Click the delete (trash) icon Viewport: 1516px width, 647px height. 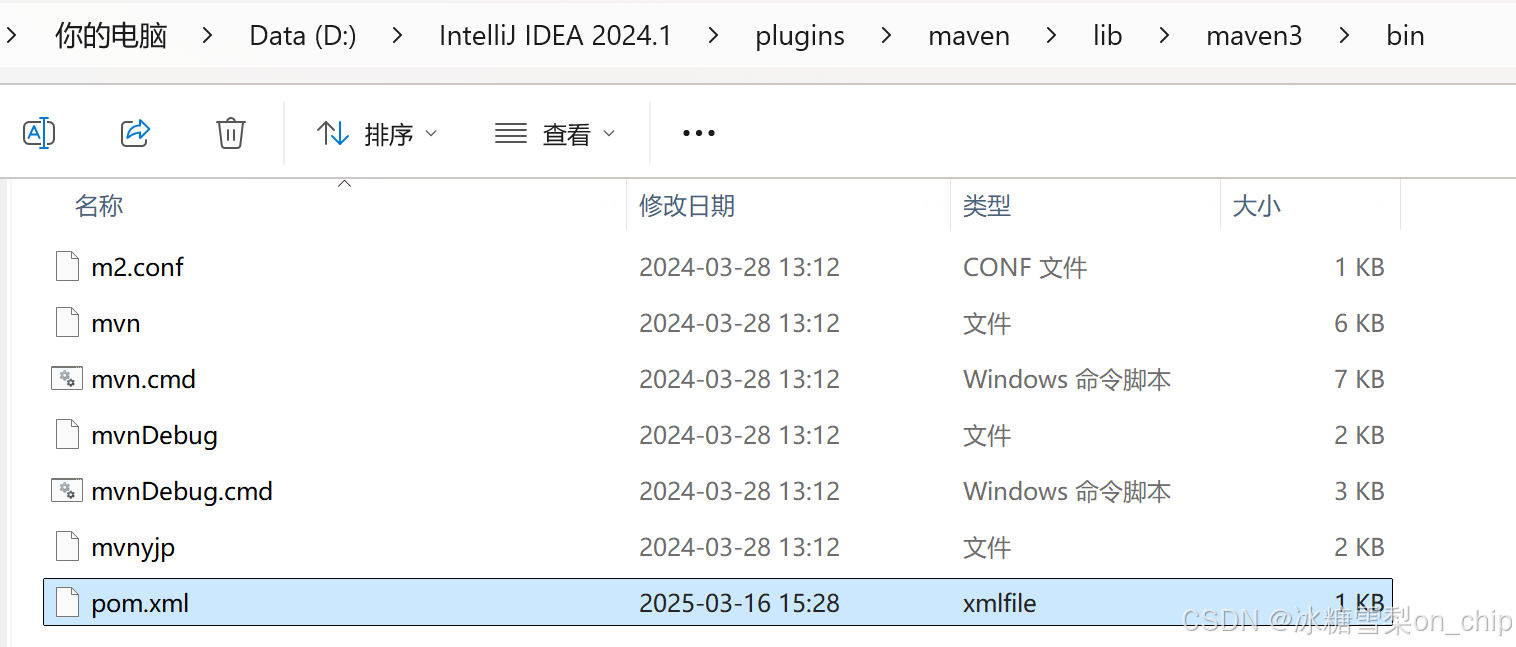point(231,132)
